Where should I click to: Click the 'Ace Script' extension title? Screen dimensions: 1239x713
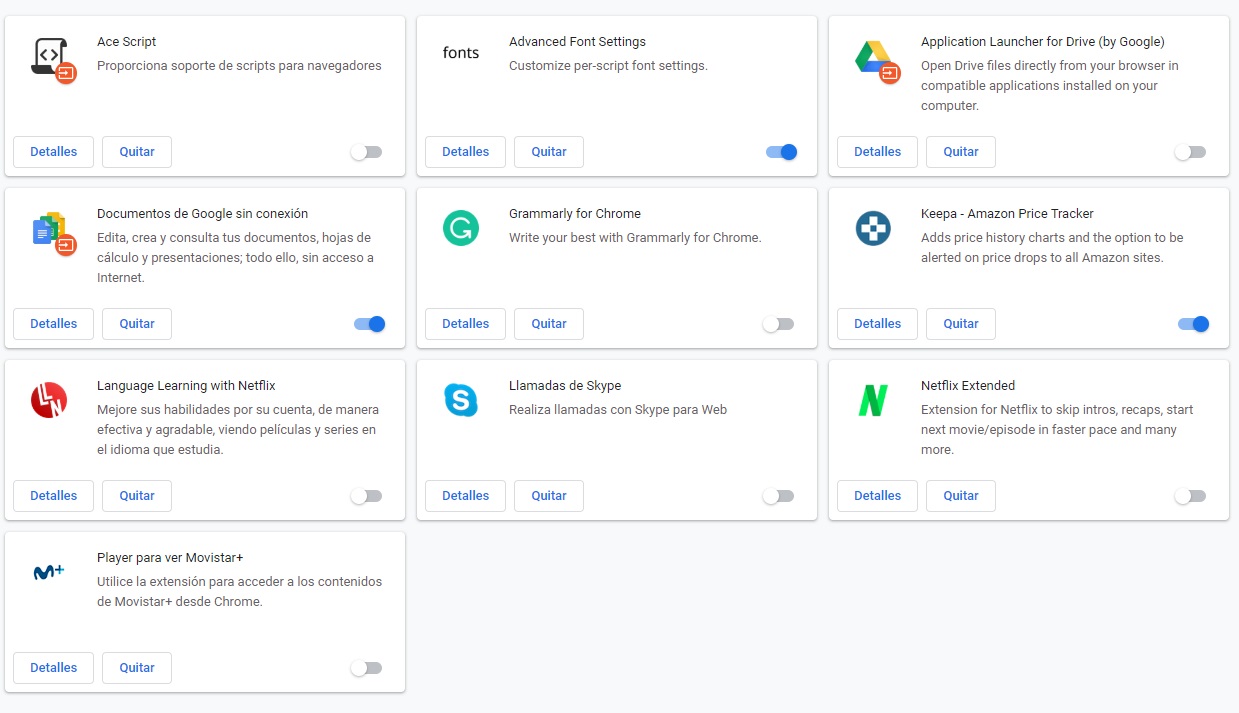coord(127,42)
